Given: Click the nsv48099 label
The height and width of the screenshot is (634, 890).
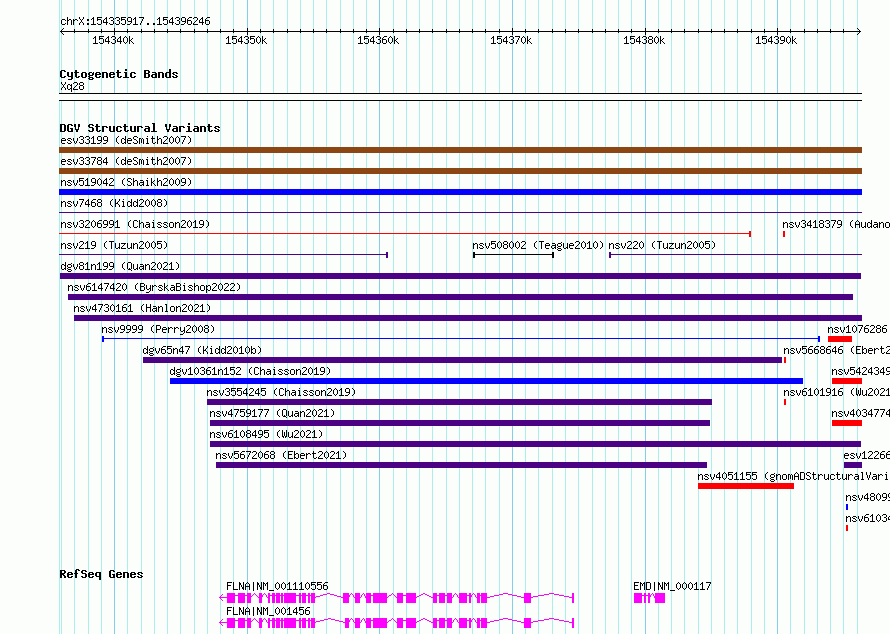Looking at the screenshot, I should click(x=867, y=497).
